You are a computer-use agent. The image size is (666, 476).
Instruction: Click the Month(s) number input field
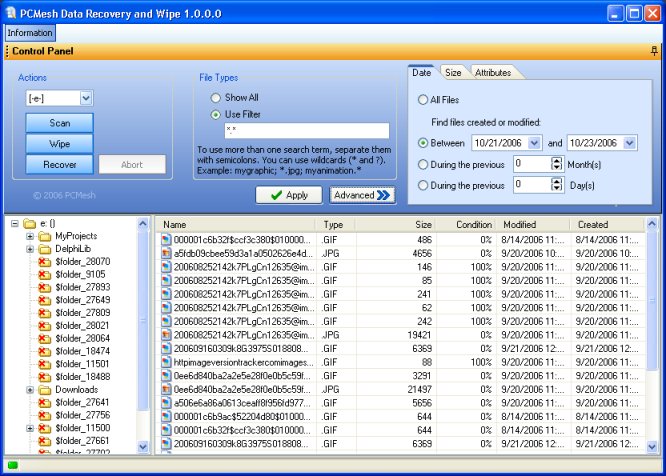pyautogui.click(x=532, y=164)
